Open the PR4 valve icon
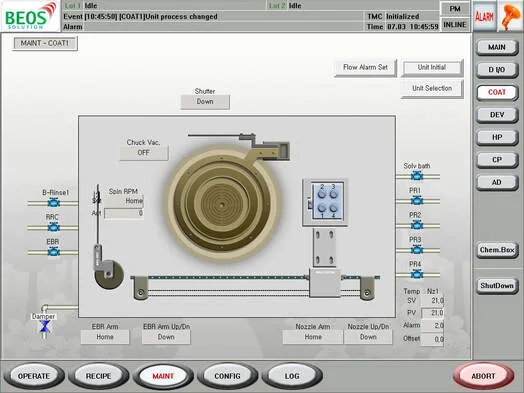The image size is (524, 393). [417, 274]
